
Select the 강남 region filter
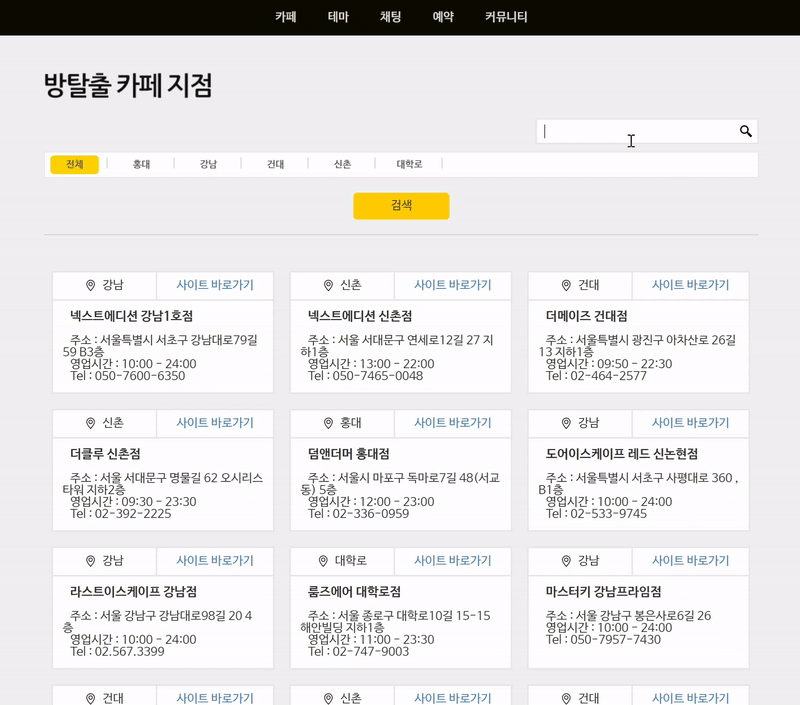[x=208, y=164]
